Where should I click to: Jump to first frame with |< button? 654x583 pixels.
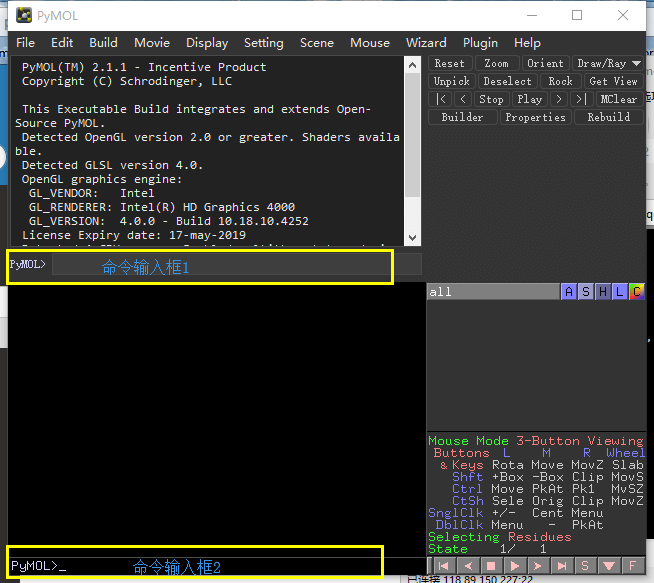[440, 99]
